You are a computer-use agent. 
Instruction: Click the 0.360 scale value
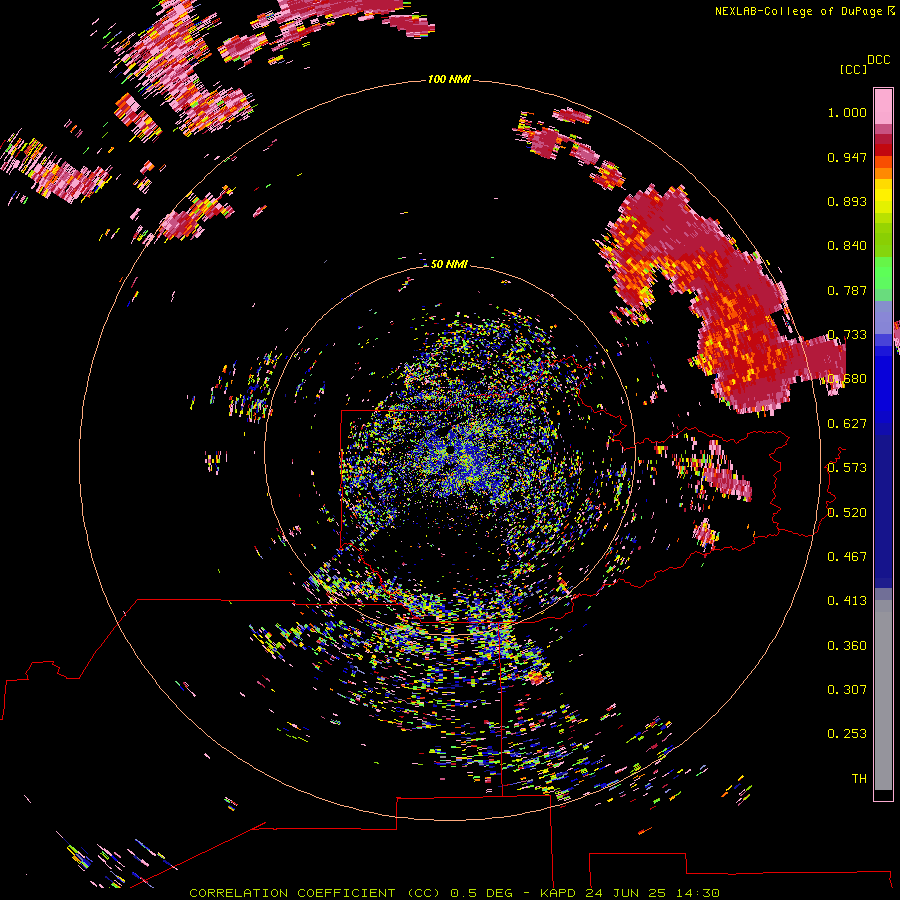[x=847, y=646]
